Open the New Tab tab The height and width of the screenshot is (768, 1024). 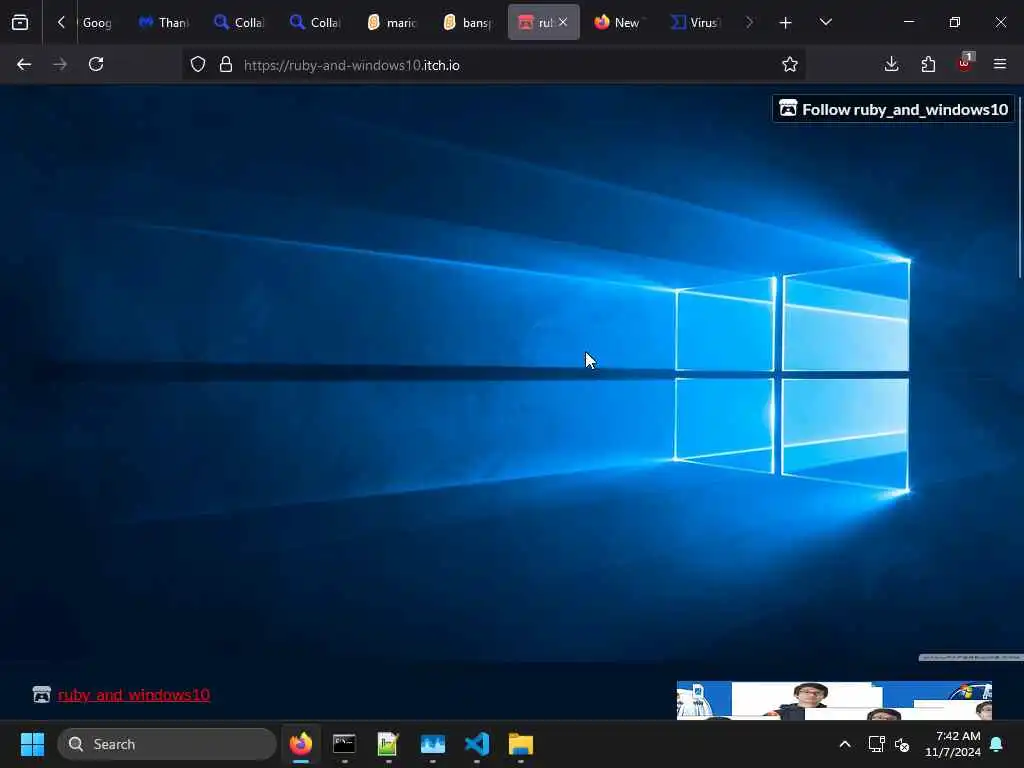[x=618, y=23]
